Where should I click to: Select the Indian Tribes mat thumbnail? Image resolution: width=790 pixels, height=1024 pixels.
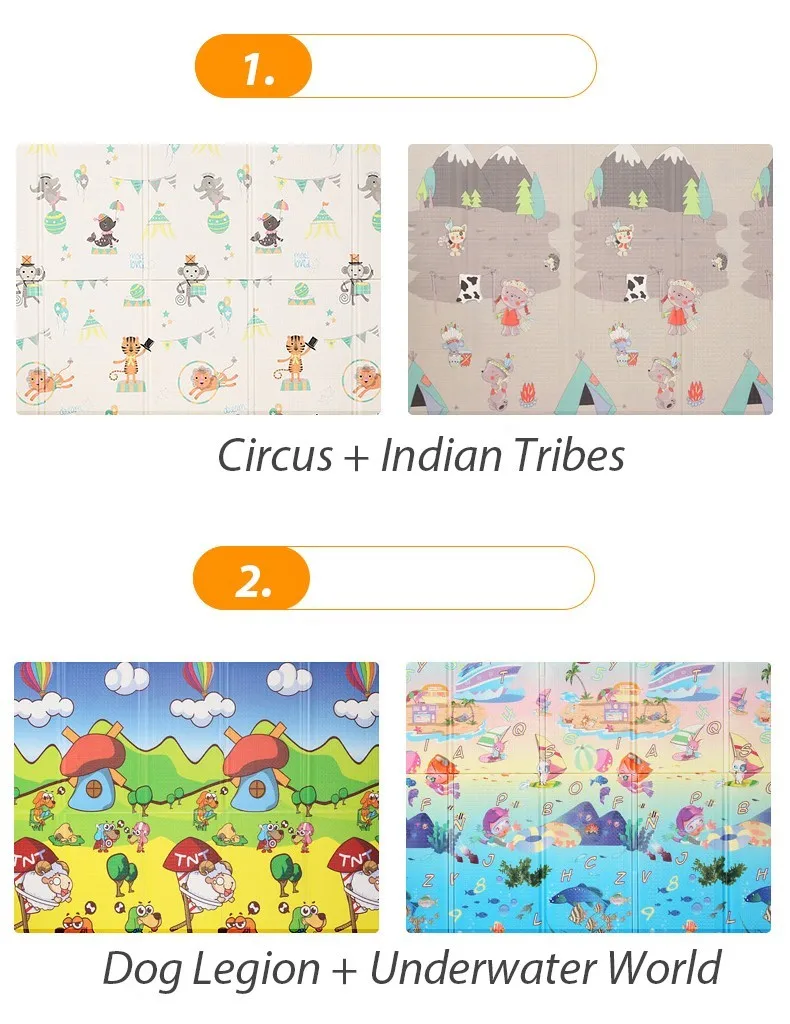pos(590,280)
